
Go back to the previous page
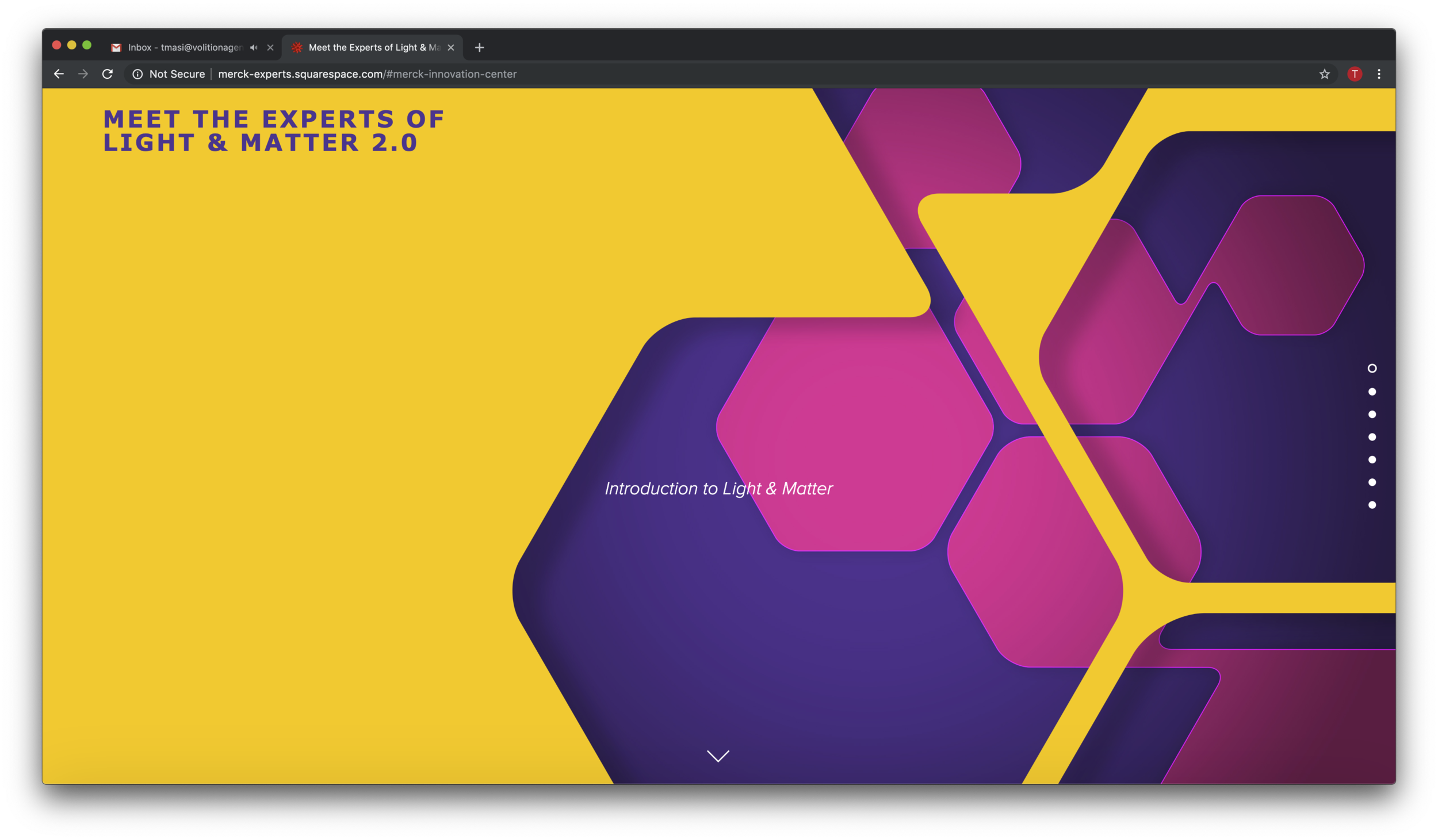click(59, 74)
